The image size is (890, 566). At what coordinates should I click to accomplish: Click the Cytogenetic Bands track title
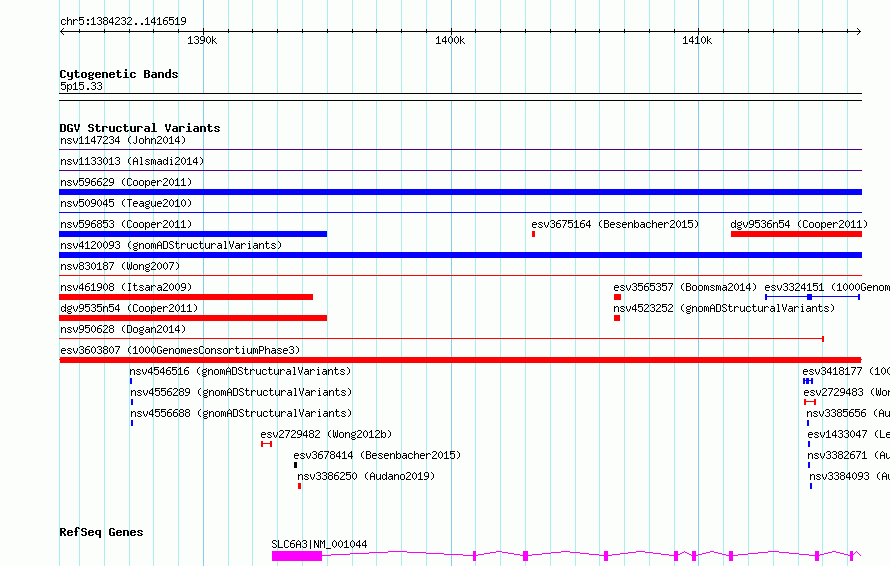pos(119,74)
